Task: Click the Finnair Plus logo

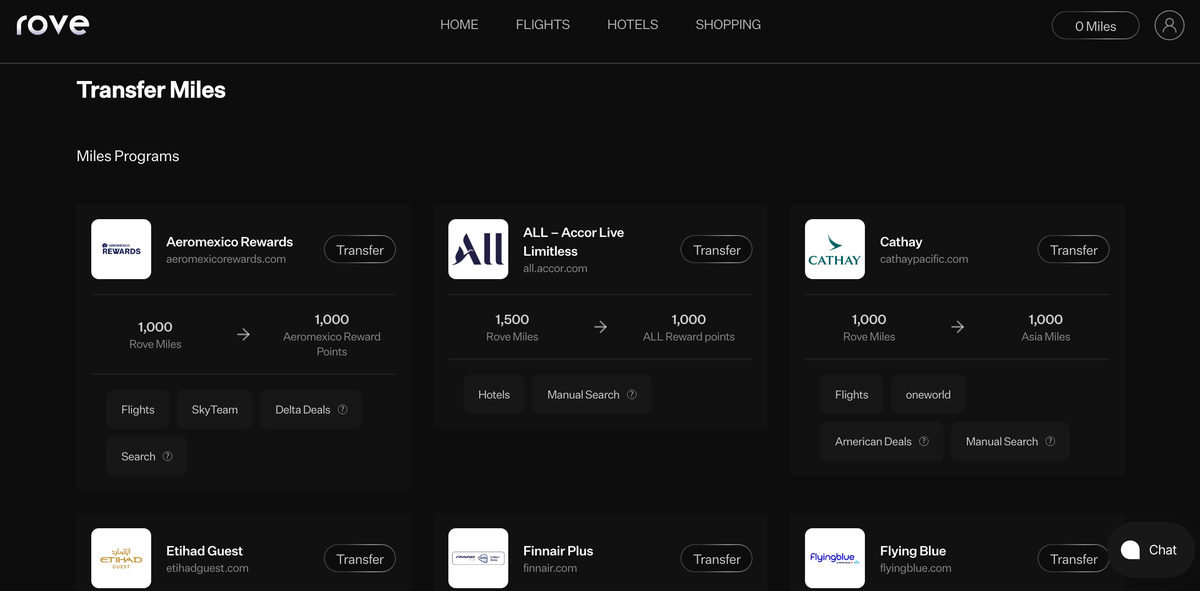Action: (478, 558)
